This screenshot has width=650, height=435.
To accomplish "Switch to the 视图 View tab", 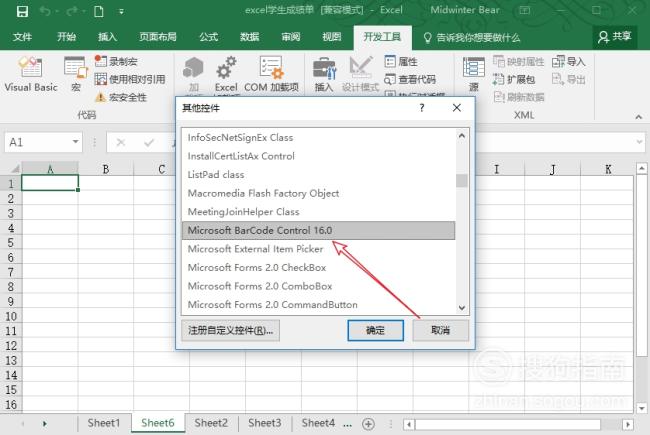I will (332, 37).
